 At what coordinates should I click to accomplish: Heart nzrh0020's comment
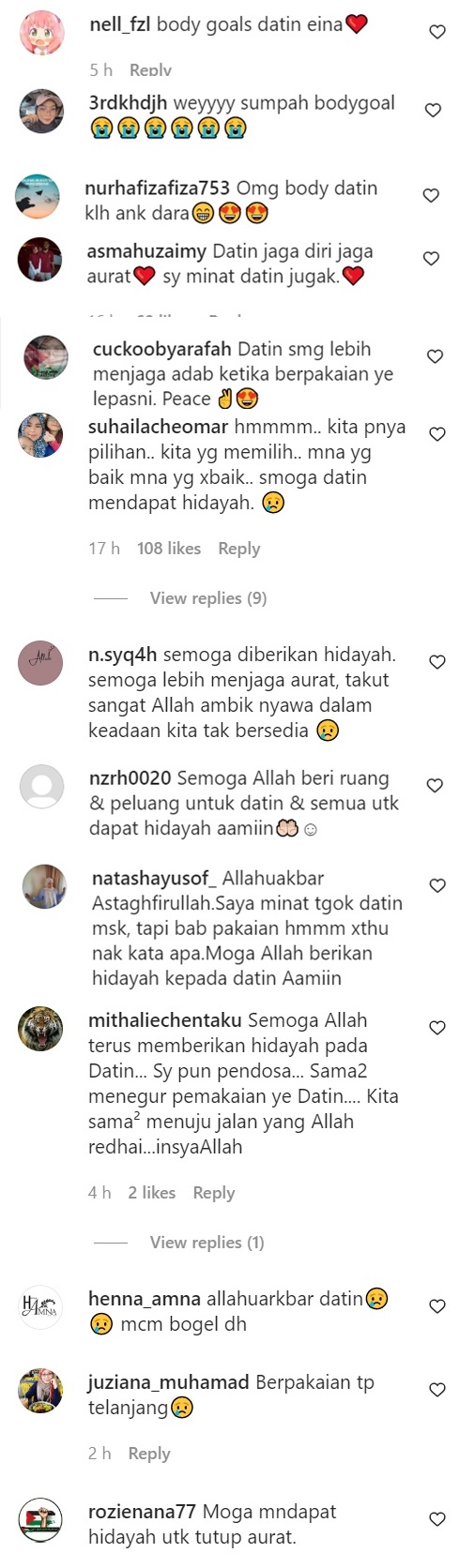435,786
